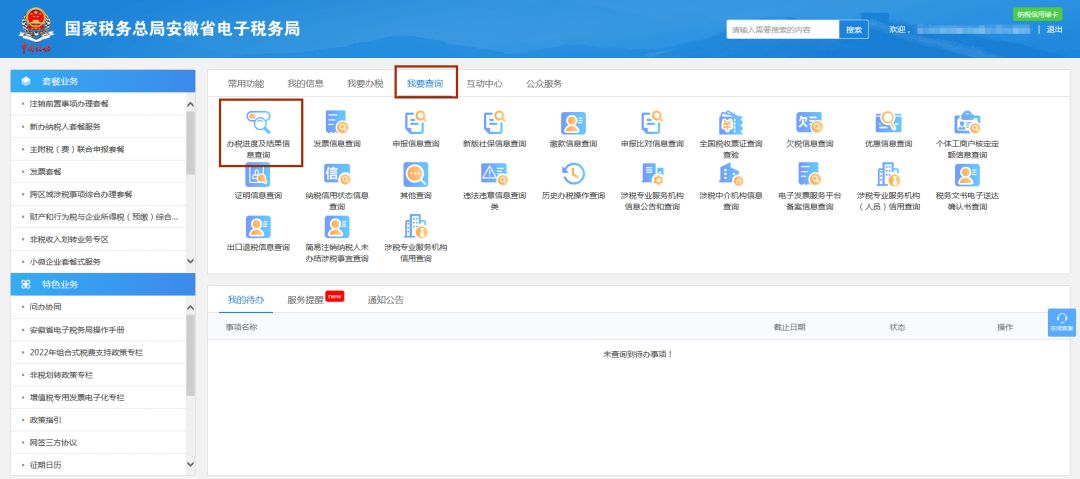Click the 退出 logout link
Screen dimensions: 1080x479
tap(1055, 30)
